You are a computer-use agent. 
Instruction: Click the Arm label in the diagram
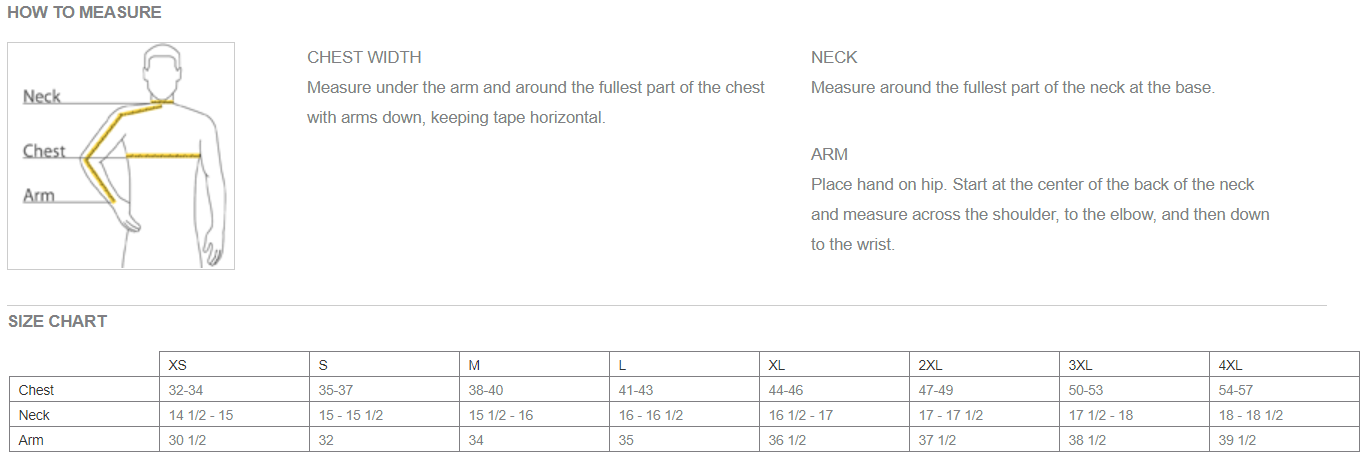pyautogui.click(x=39, y=196)
